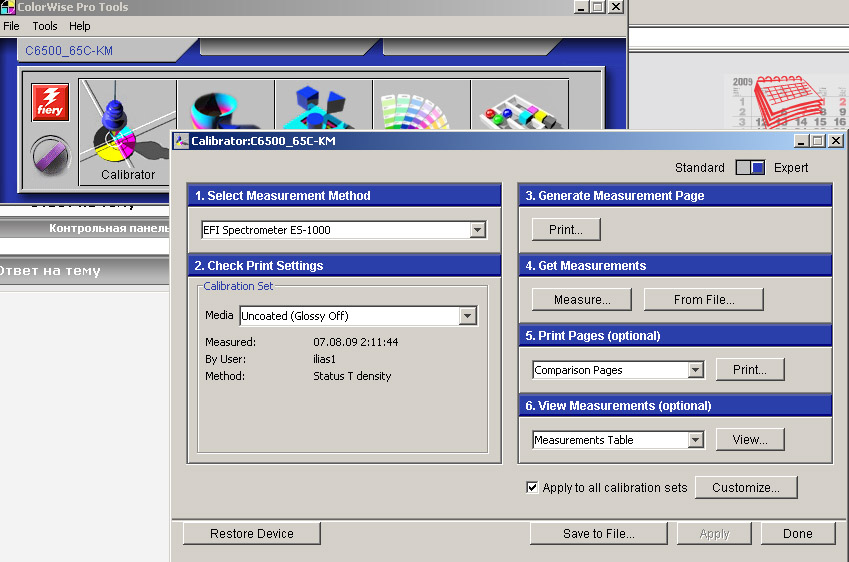Open the File menu
The height and width of the screenshot is (562, 849).
[x=11, y=26]
